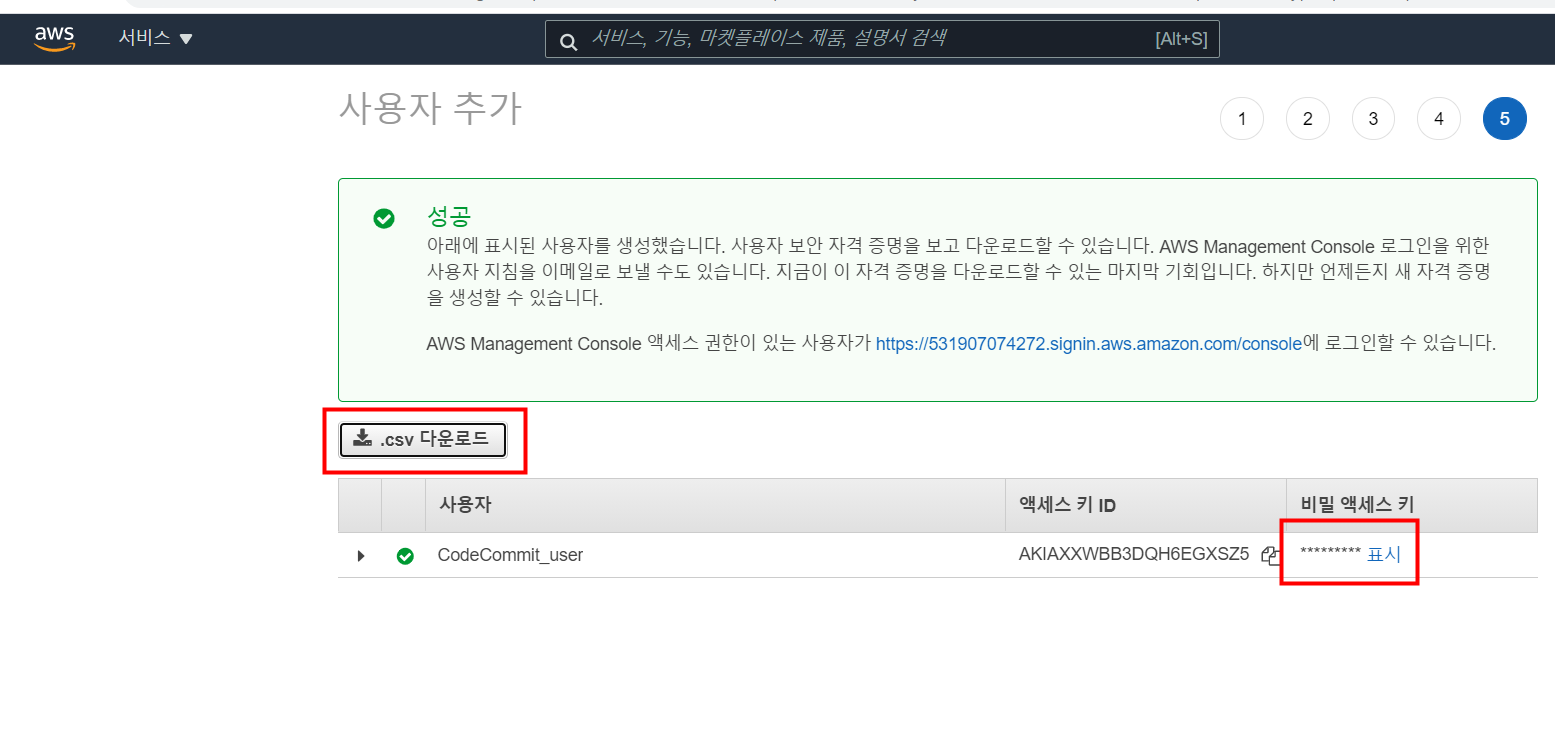The image size is (1555, 745).
Task: Go to wizard step 3
Action: pyautogui.click(x=1373, y=119)
